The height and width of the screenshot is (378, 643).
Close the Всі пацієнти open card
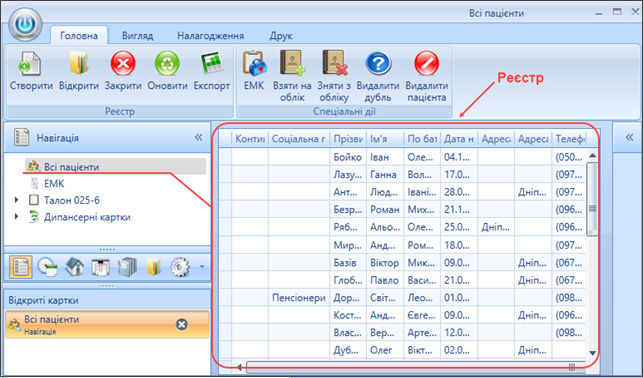click(x=182, y=324)
